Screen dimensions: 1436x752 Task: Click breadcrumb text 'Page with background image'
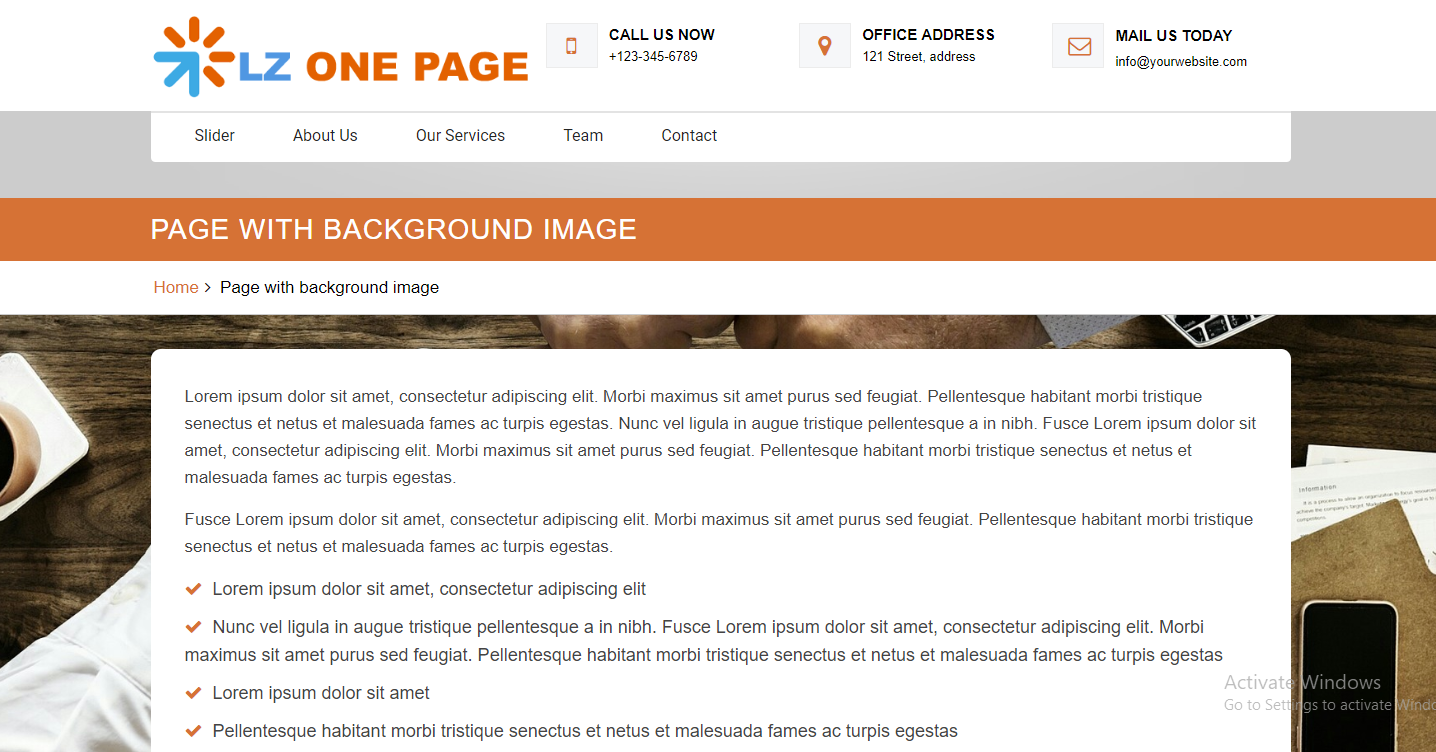coord(330,288)
